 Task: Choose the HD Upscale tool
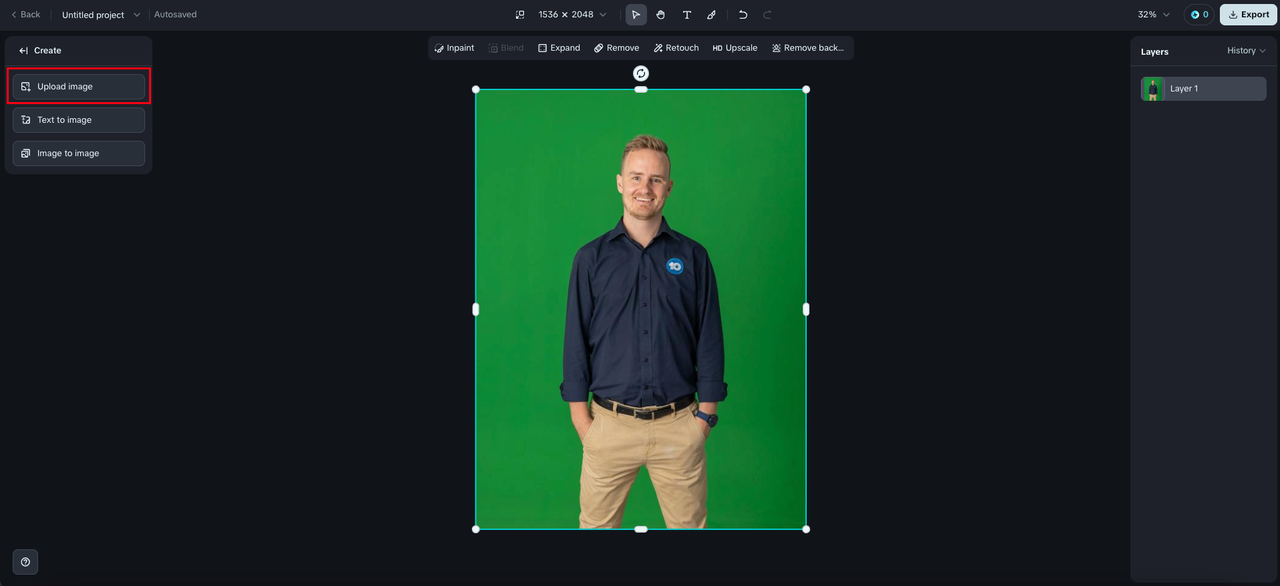(x=735, y=48)
